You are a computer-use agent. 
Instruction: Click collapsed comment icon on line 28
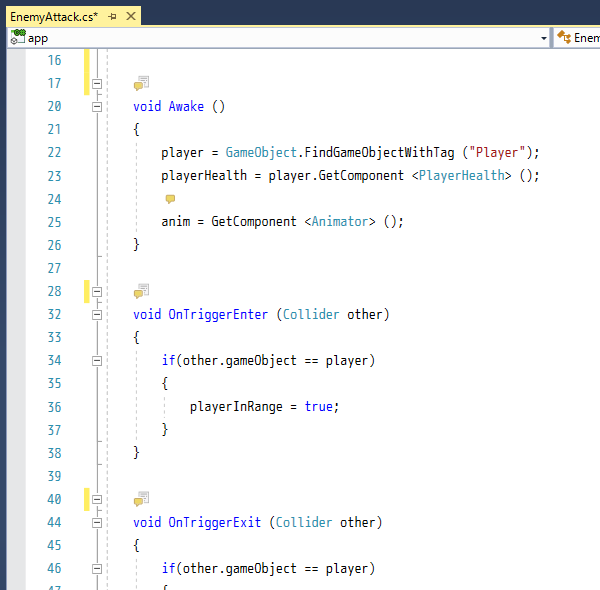click(141, 291)
